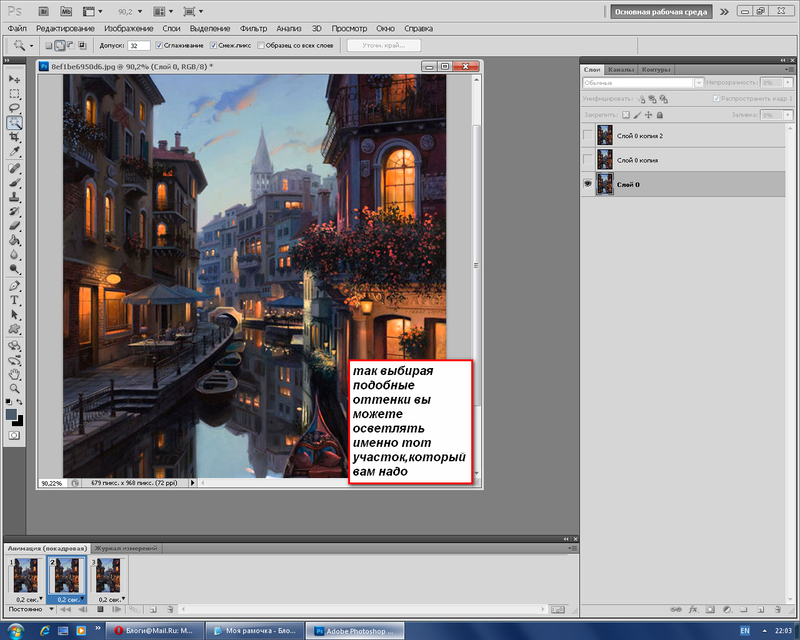Click the lock all layer icon
Image resolution: width=800 pixels, height=640 pixels.
pyautogui.click(x=660, y=115)
